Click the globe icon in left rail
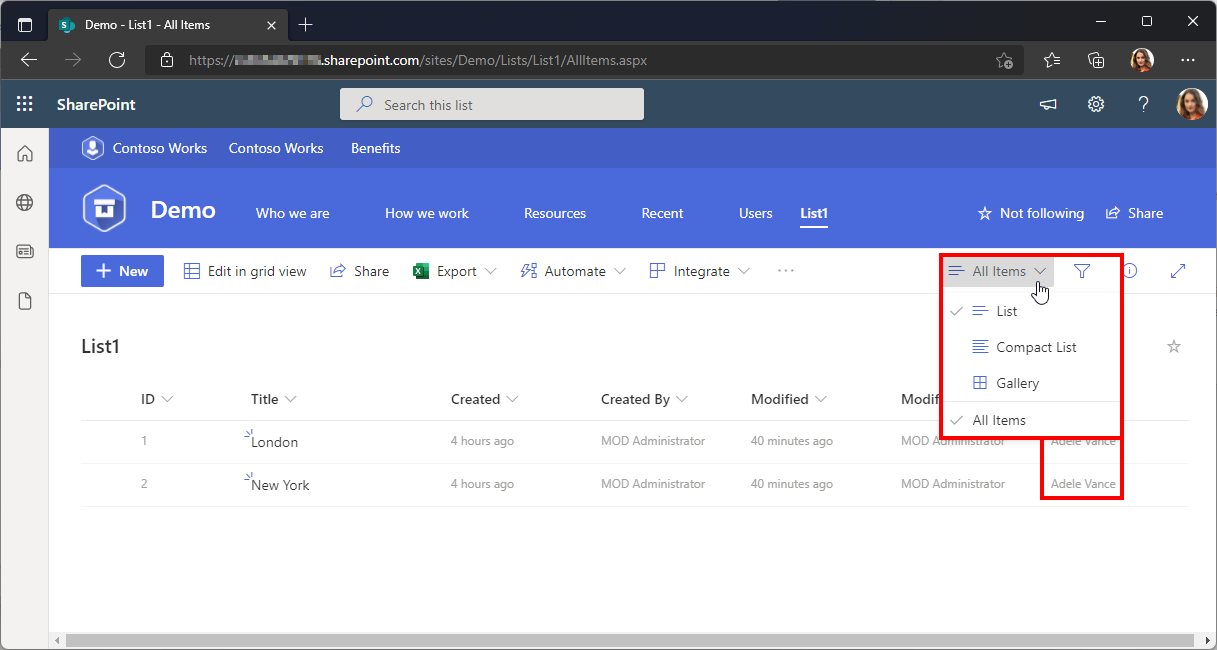This screenshot has width=1217, height=650. [x=25, y=203]
